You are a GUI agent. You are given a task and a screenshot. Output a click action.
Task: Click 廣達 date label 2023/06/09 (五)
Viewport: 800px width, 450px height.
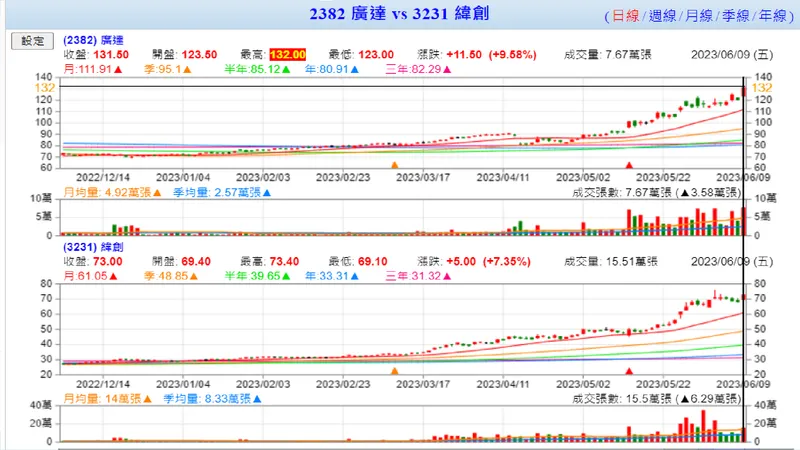[x=732, y=55]
